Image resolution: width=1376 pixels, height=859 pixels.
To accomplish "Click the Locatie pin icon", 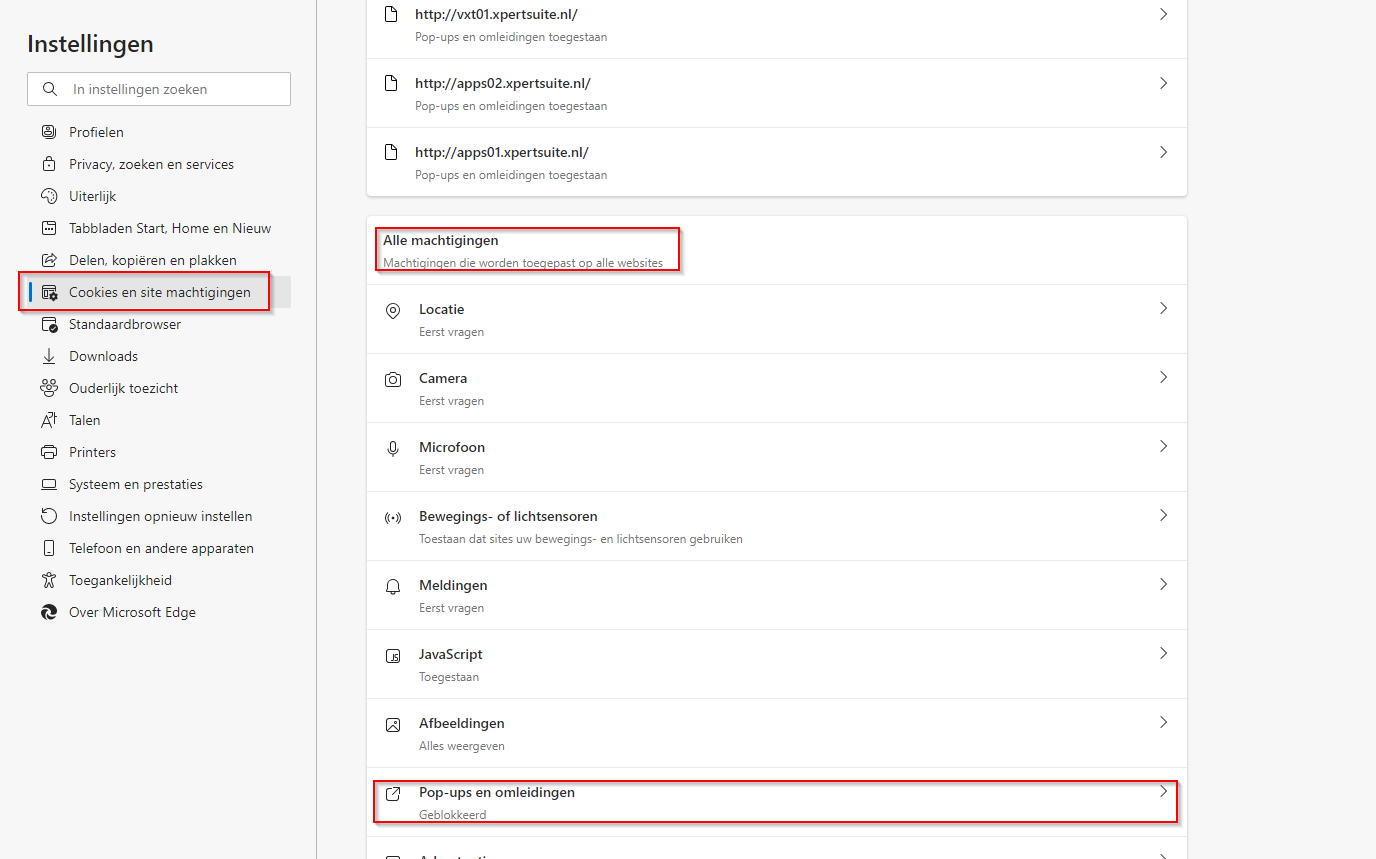I will click(x=393, y=310).
